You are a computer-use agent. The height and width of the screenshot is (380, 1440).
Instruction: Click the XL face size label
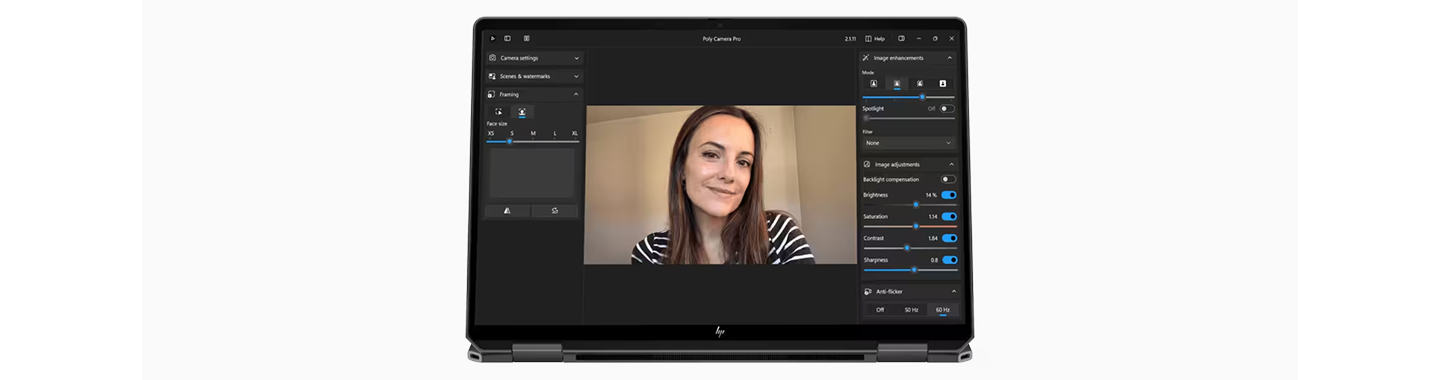pos(575,133)
